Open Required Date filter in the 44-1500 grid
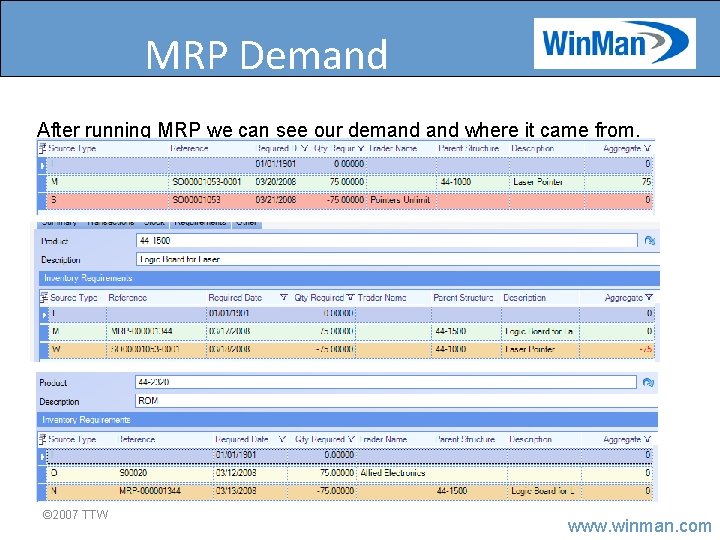 coord(284,298)
